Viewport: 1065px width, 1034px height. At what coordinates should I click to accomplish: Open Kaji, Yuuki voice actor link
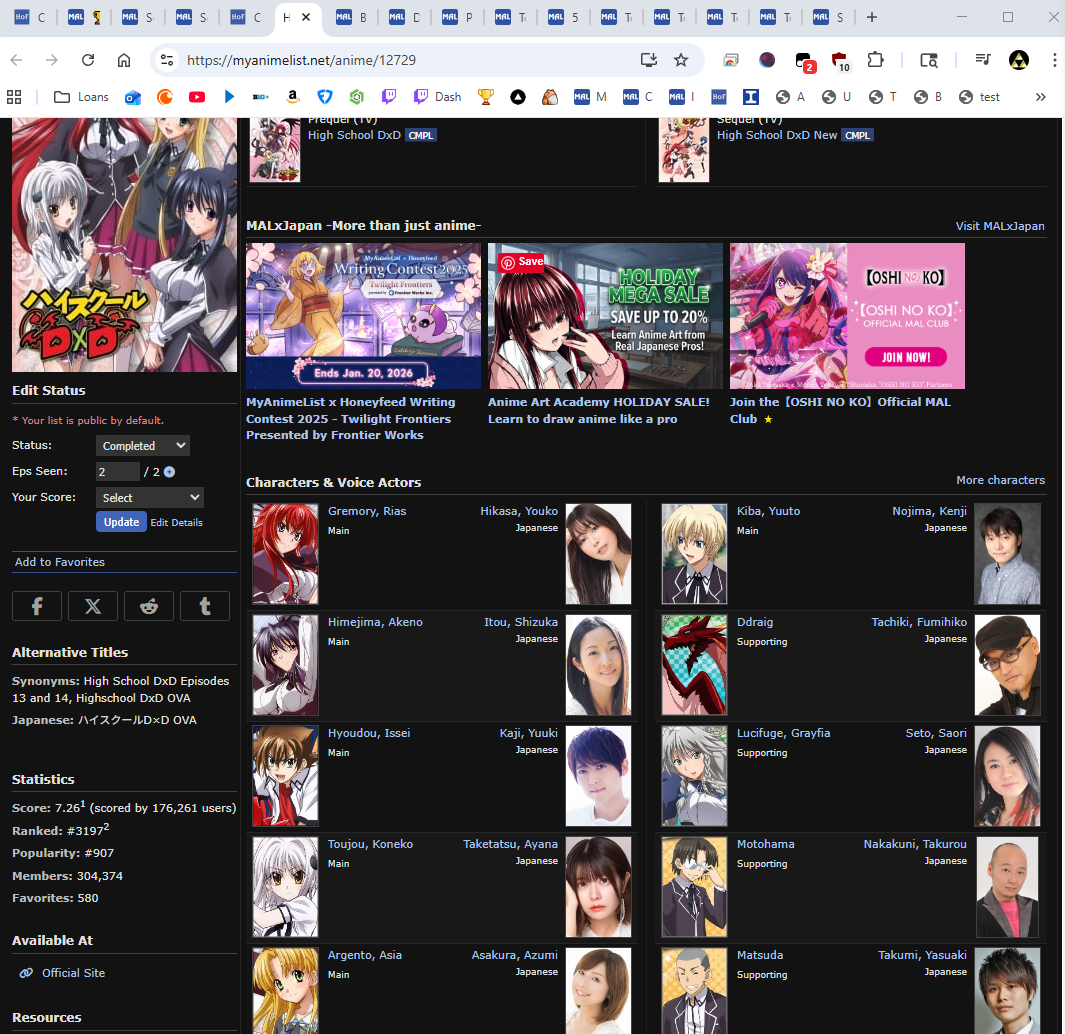point(528,733)
